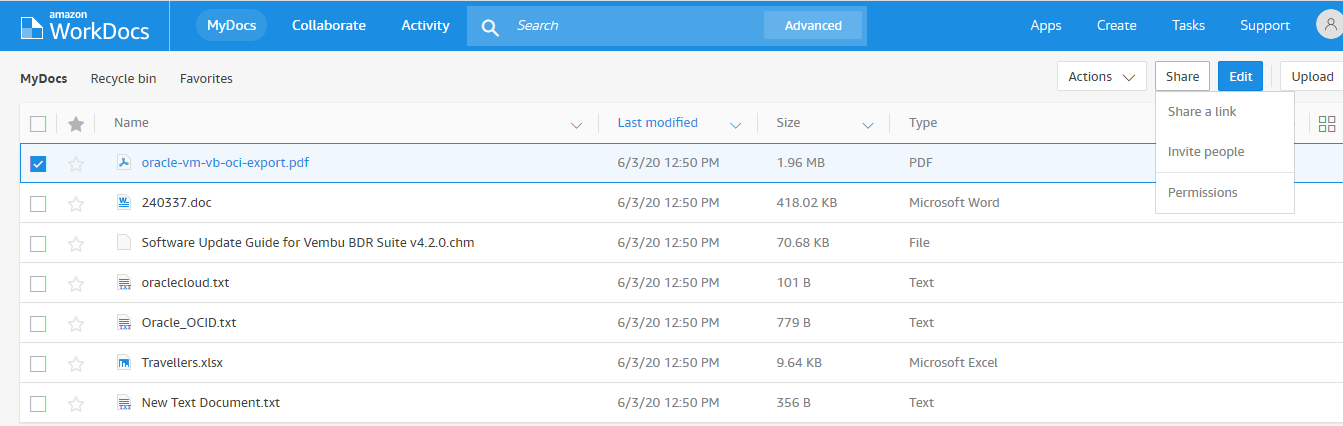Open the Activity tab
Screen dimensions: 1343x426
425,25
